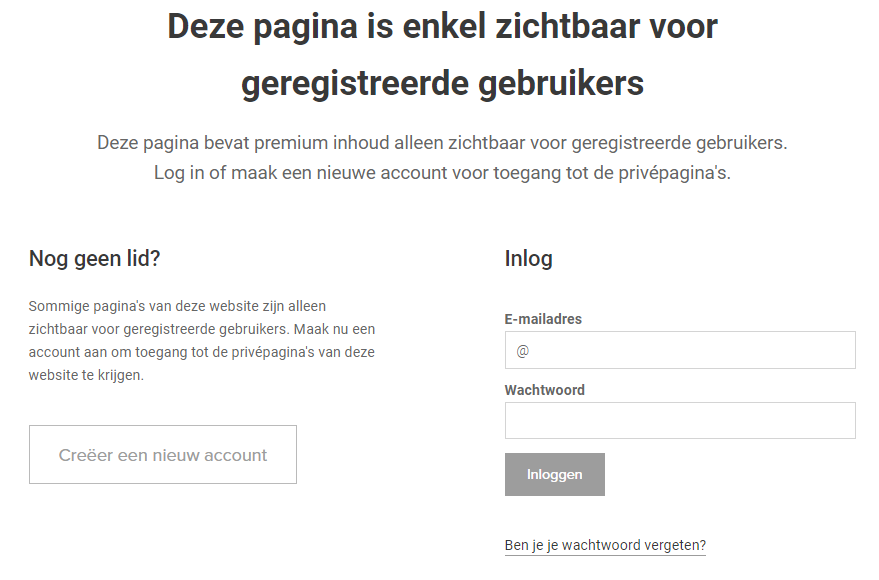Select the 'Inlog' section heading
Screen dimensions: 879x580
coord(528,259)
